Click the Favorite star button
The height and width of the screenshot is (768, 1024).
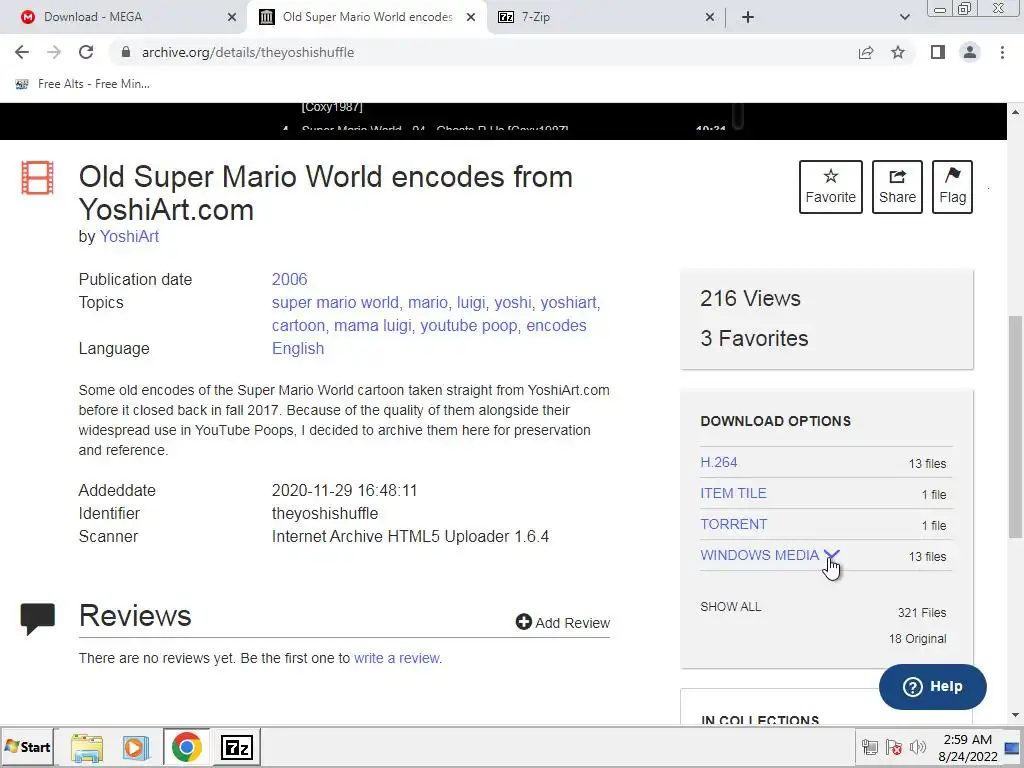pyautogui.click(x=830, y=187)
